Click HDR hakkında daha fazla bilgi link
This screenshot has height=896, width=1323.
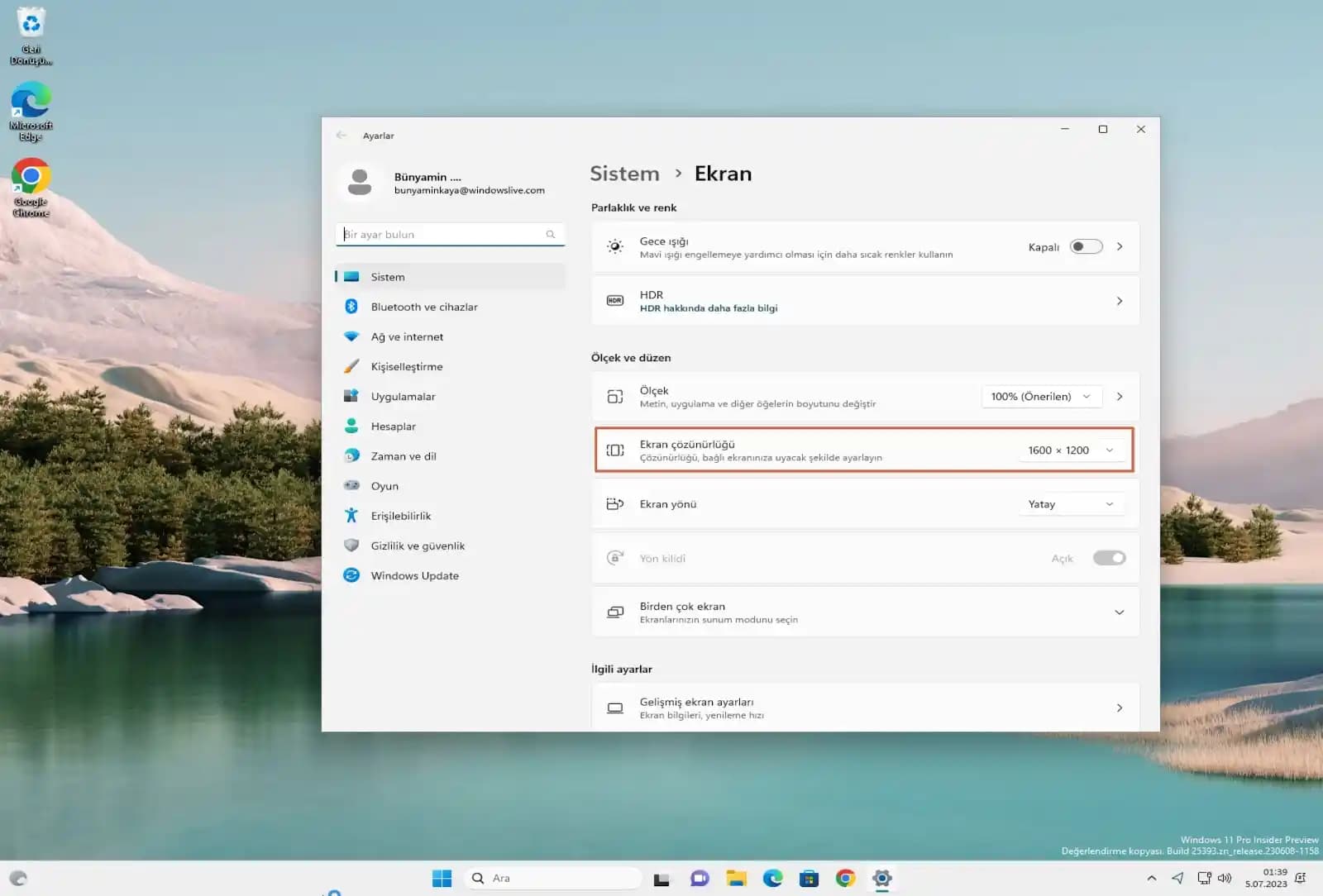pyautogui.click(x=708, y=308)
